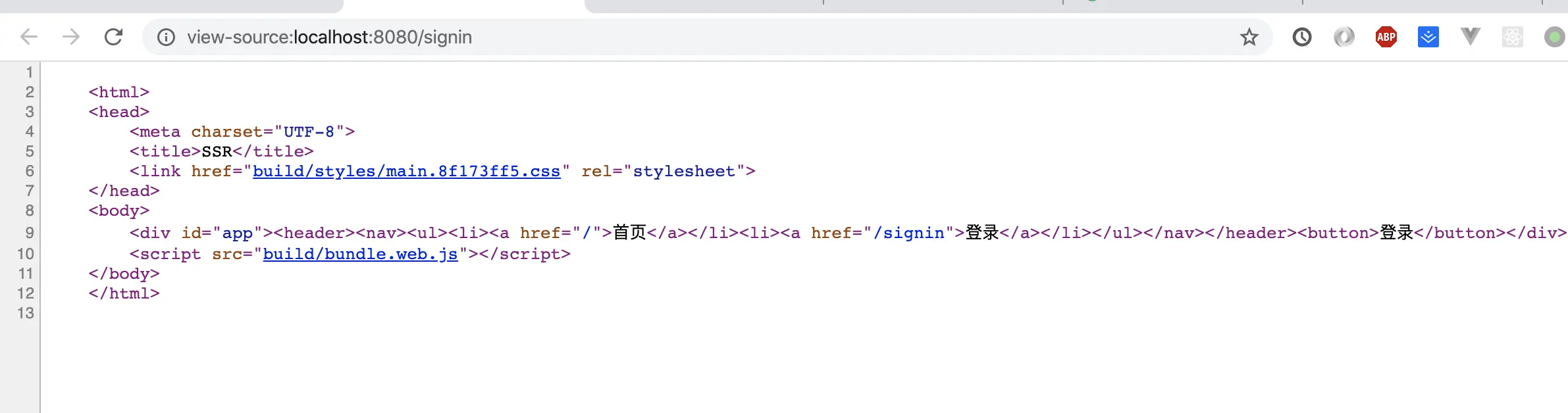Open the gray circular extension icon
Viewport: 1568px width, 413px height.
tap(1344, 37)
